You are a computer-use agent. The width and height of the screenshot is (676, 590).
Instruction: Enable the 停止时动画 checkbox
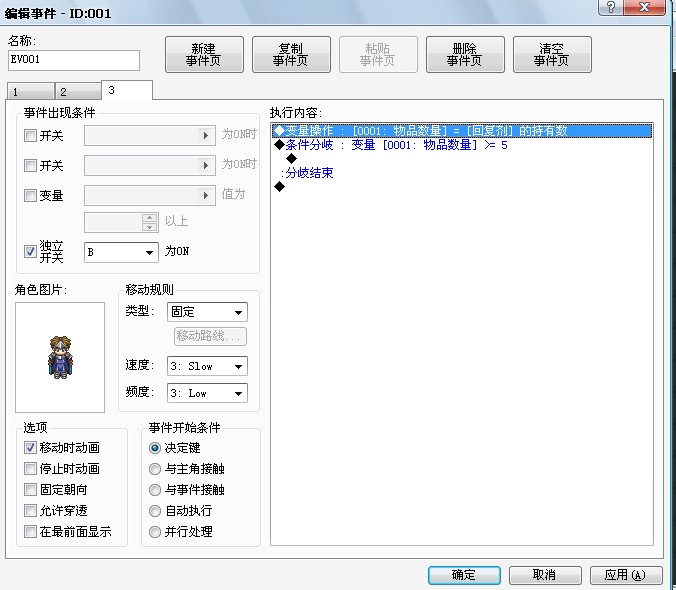[x=30, y=468]
